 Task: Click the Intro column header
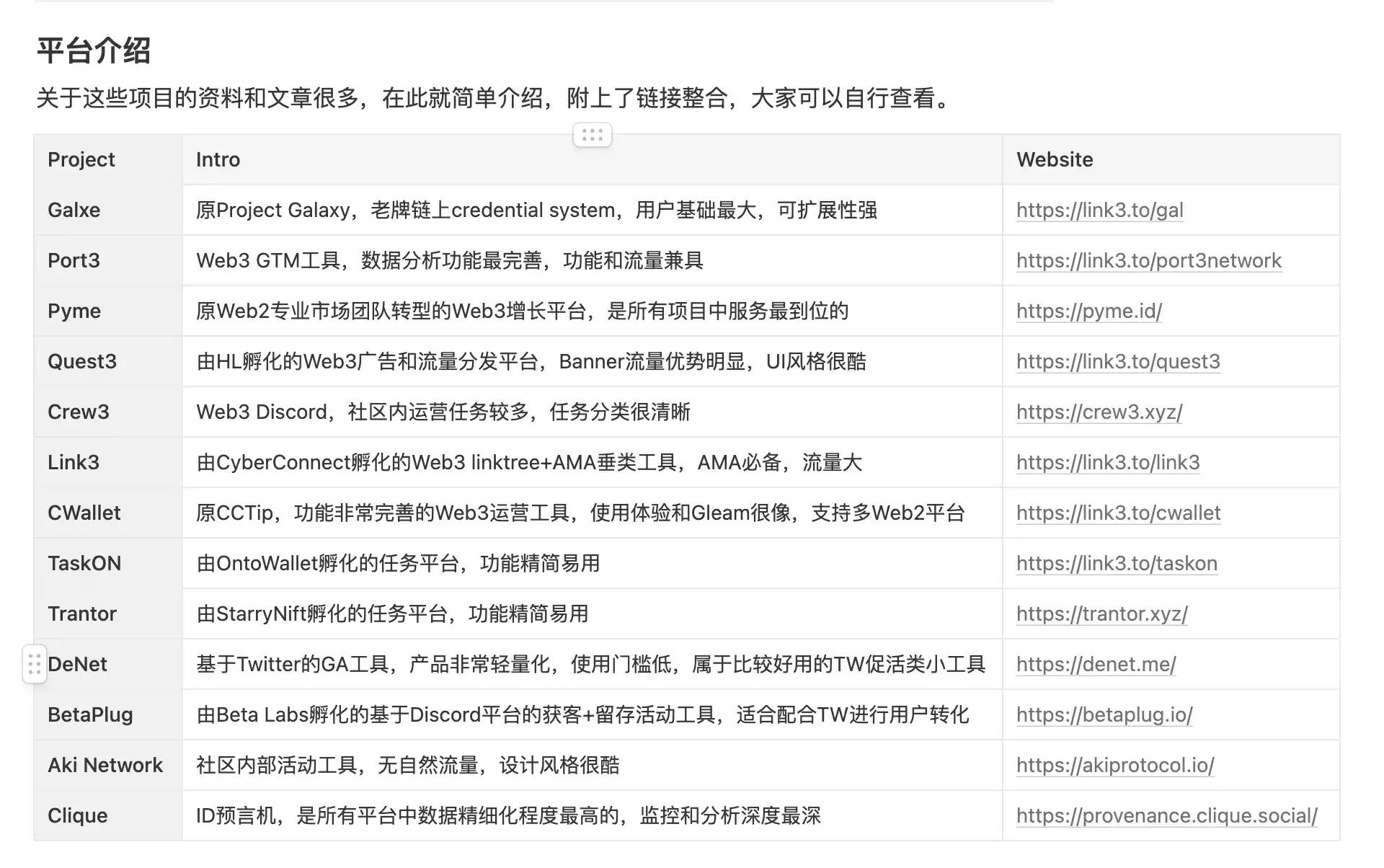click(218, 159)
